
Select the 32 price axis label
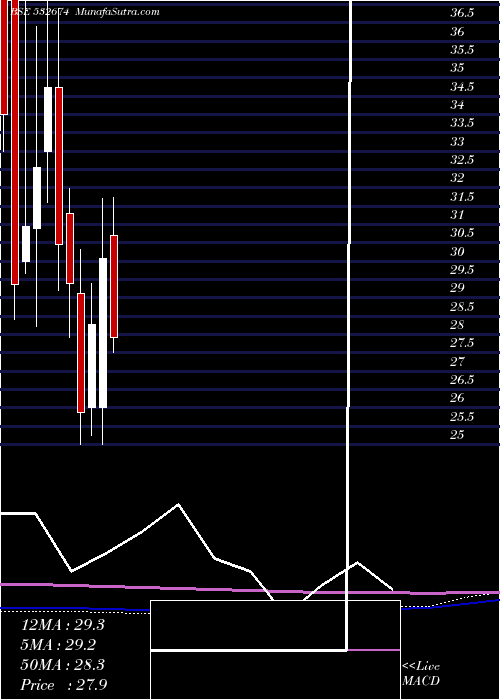457,178
